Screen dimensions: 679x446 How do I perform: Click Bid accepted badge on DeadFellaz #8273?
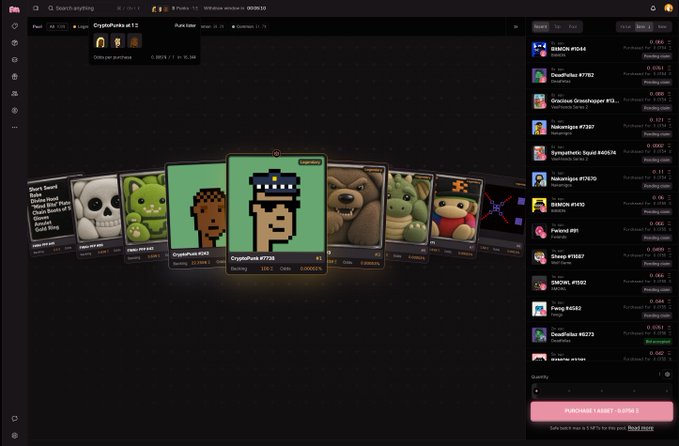(657, 342)
